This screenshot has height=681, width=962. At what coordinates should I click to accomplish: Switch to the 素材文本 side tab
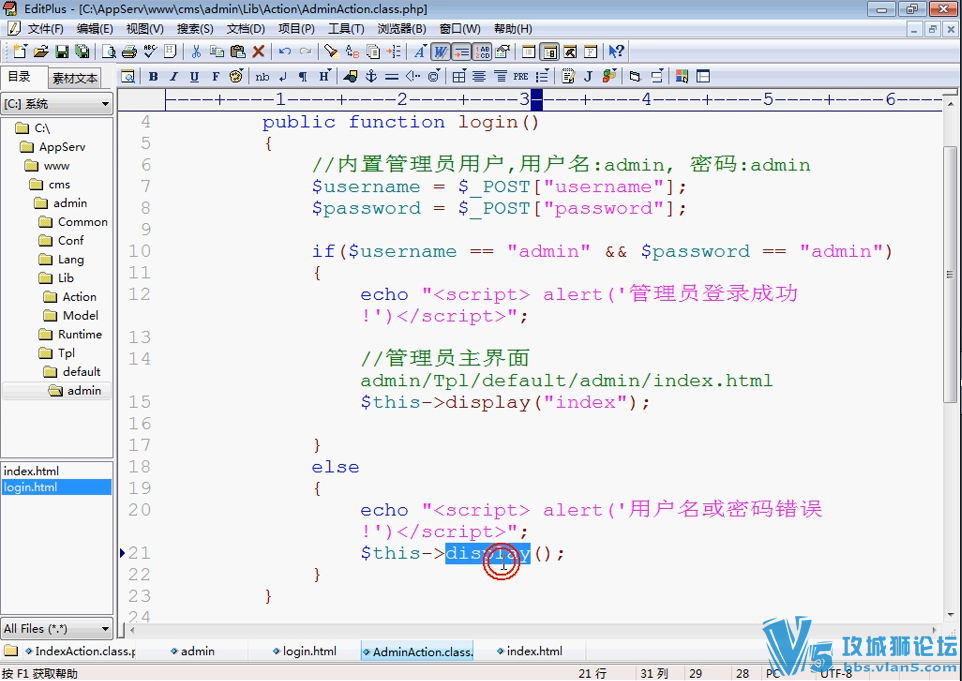[x=74, y=78]
